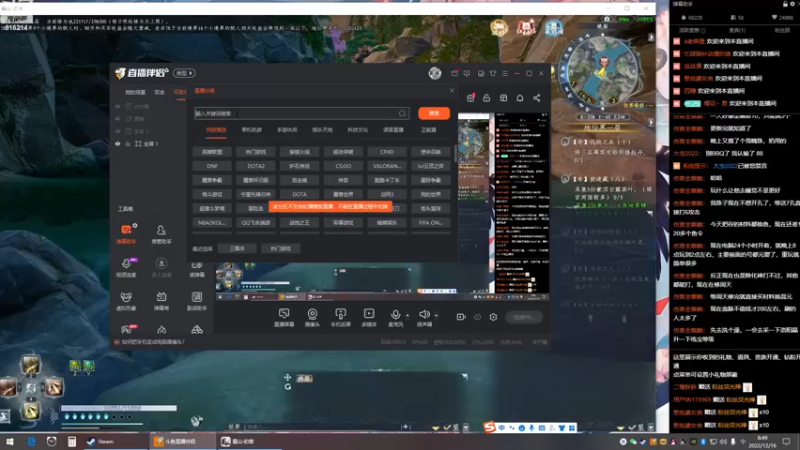Open the 弹幕秀 danmaku show tool
The height and width of the screenshot is (450, 800).
(x=161, y=301)
